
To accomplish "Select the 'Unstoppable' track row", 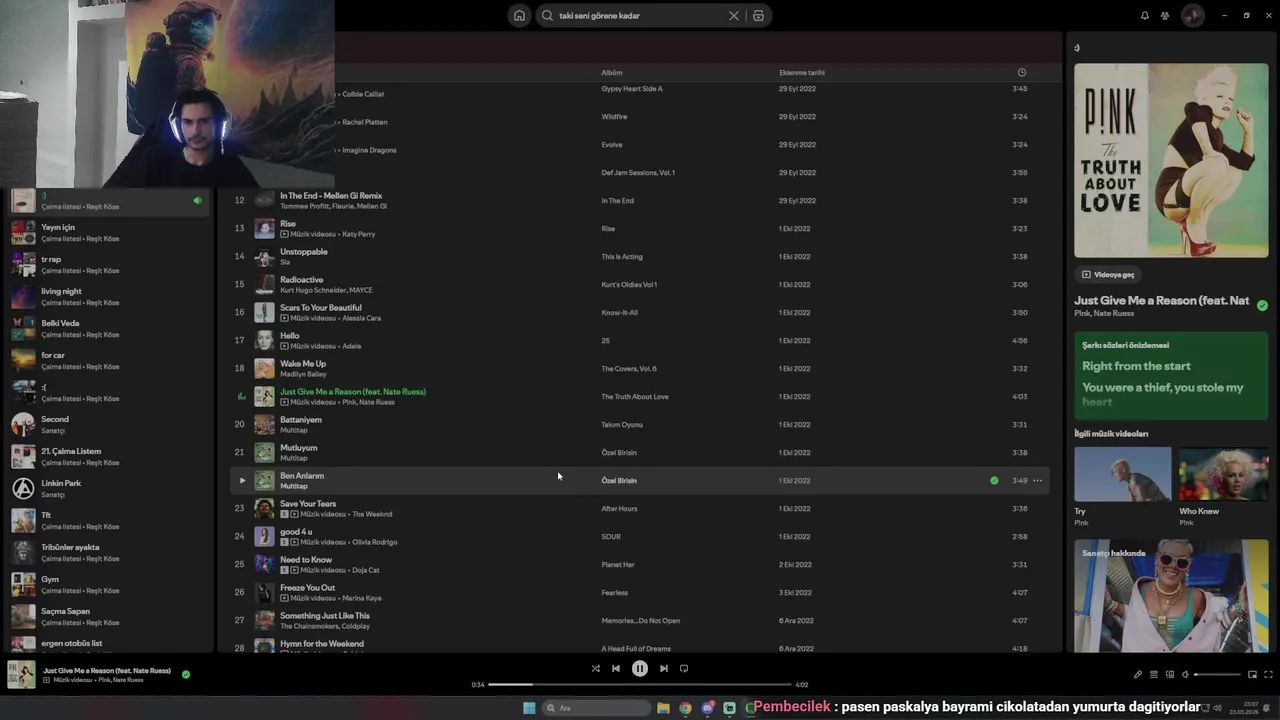I will 640,257.
